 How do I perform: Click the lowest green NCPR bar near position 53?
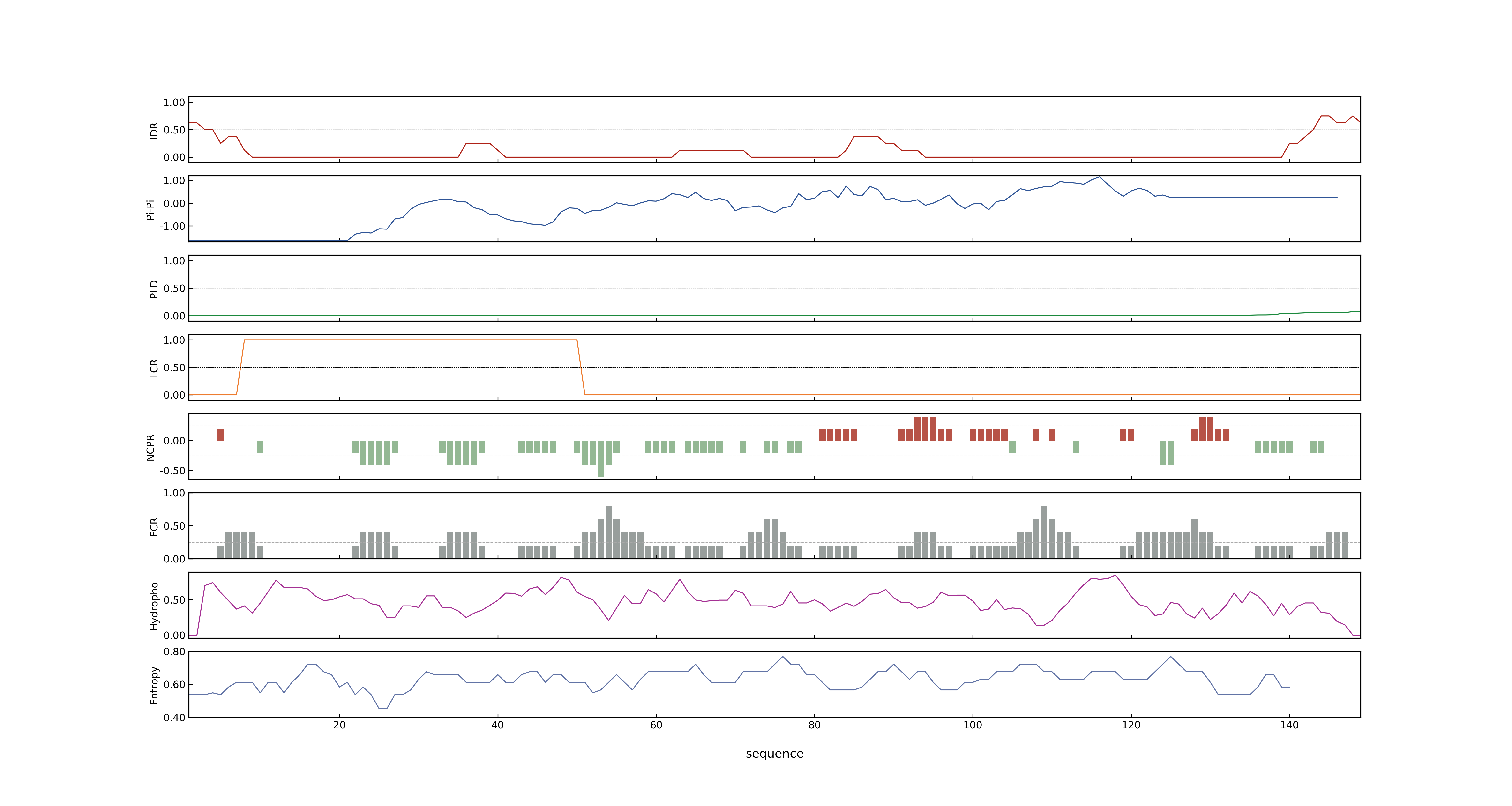tap(600, 459)
